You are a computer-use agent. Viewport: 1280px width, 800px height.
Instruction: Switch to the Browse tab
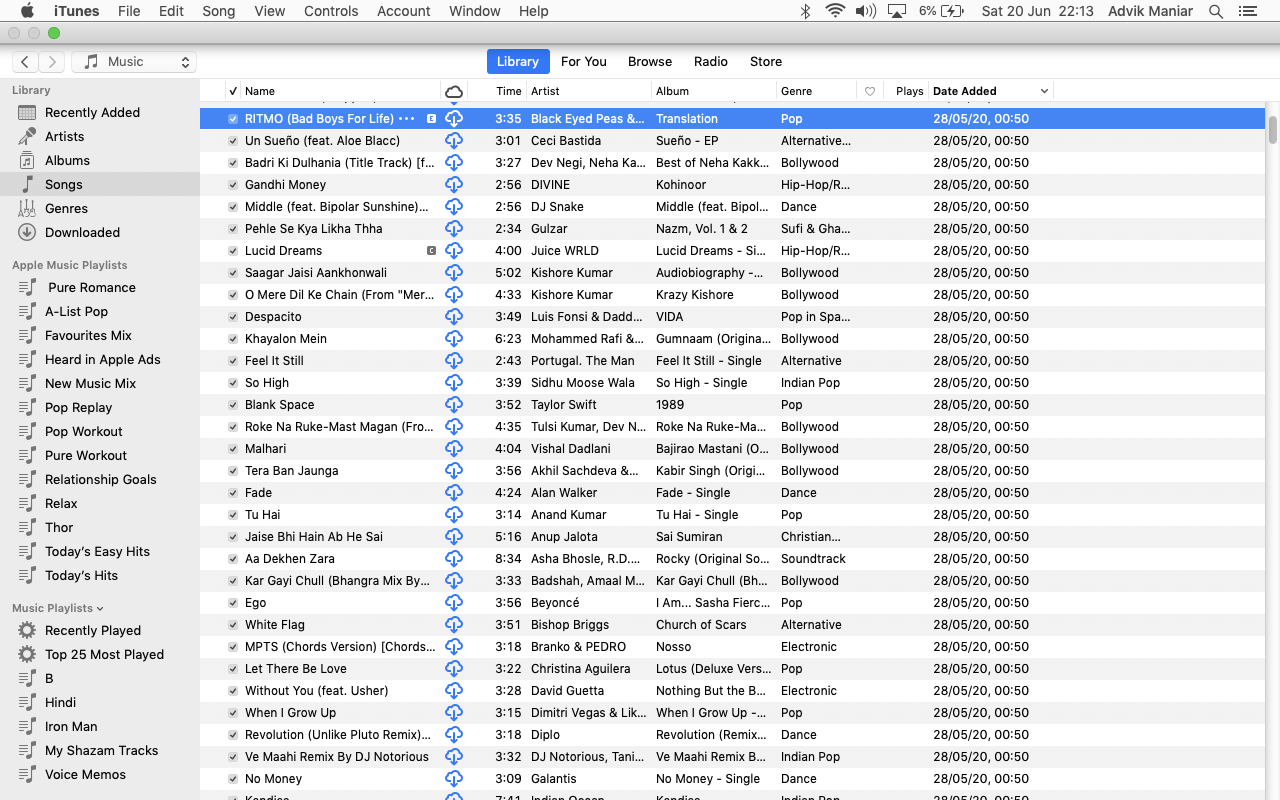click(x=650, y=62)
